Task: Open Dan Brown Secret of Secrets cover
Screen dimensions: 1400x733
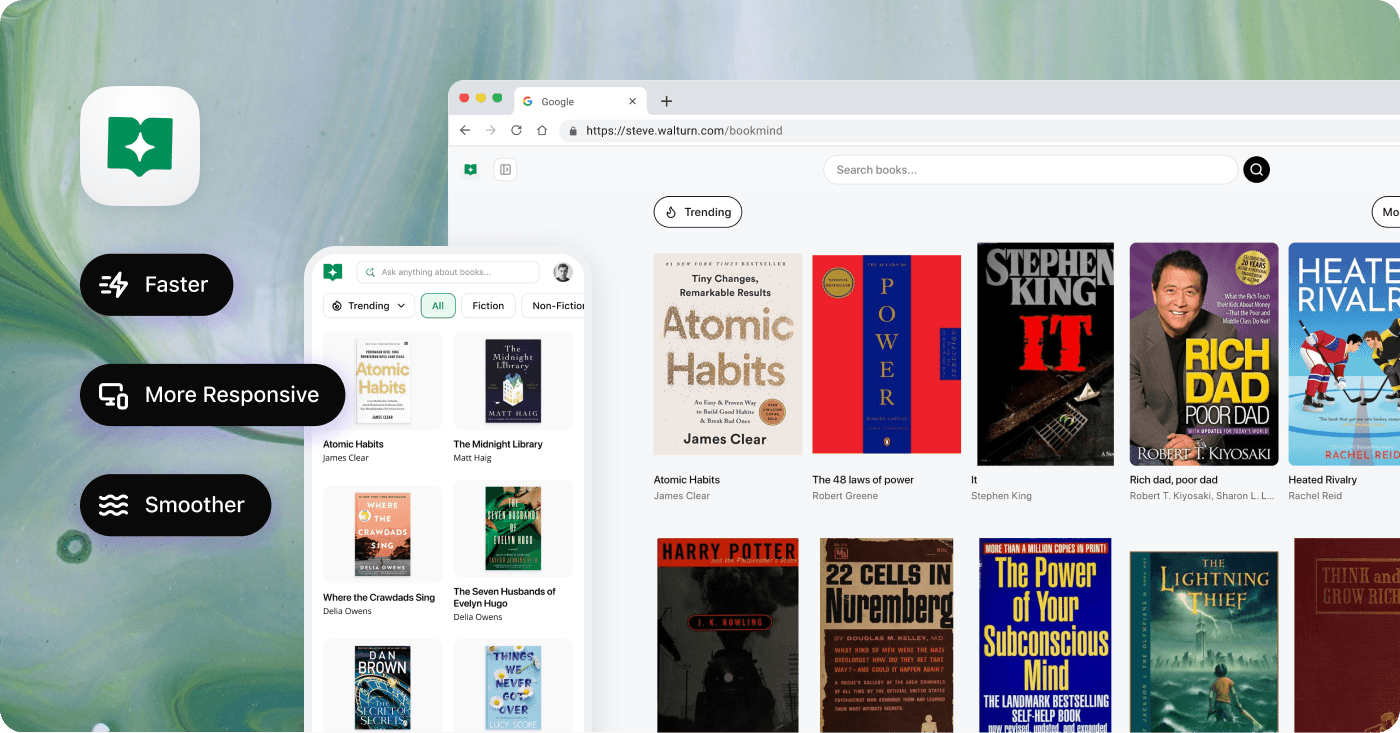Action: coord(382,687)
